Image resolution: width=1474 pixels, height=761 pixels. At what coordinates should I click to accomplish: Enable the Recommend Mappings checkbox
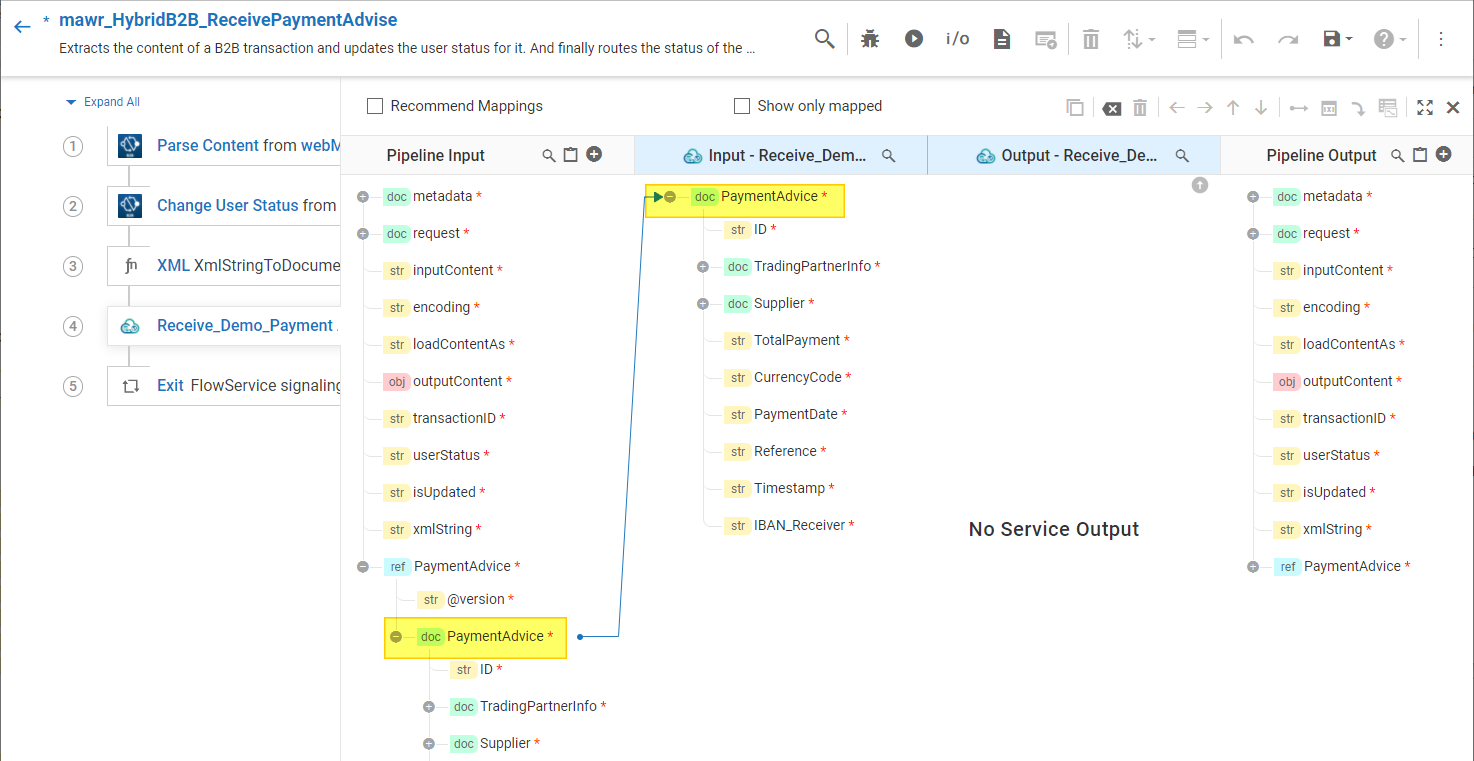375,105
